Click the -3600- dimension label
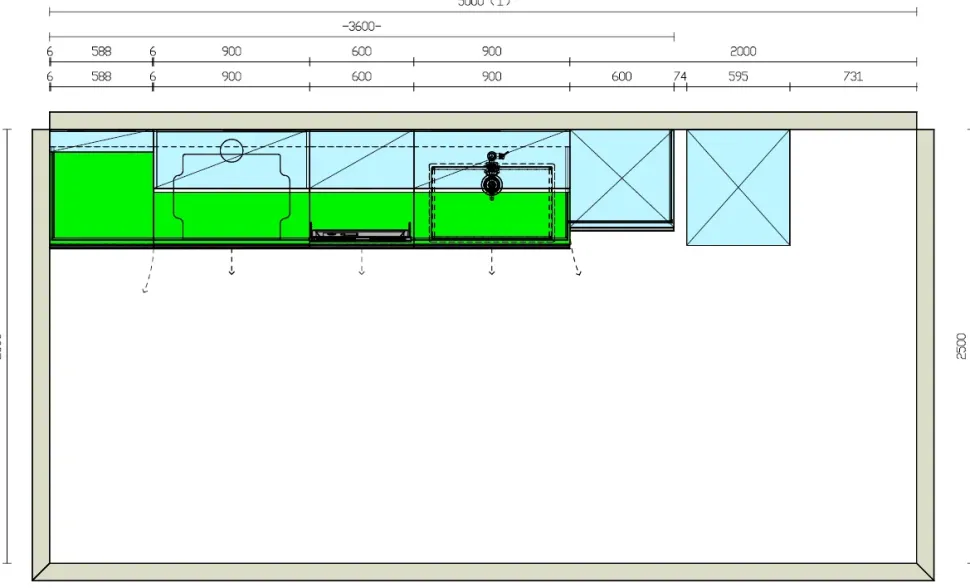 point(361,26)
